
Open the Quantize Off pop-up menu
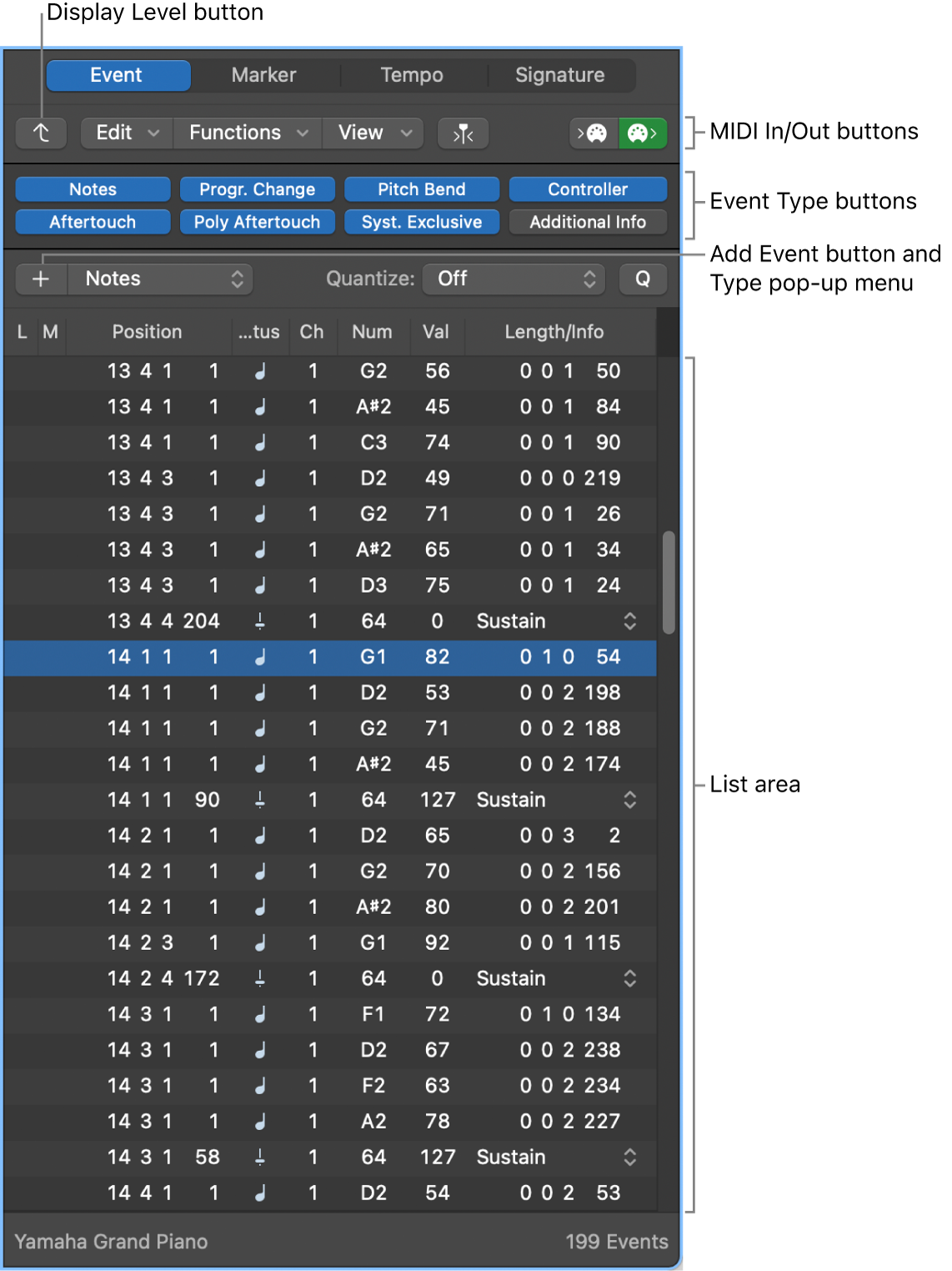tap(516, 279)
